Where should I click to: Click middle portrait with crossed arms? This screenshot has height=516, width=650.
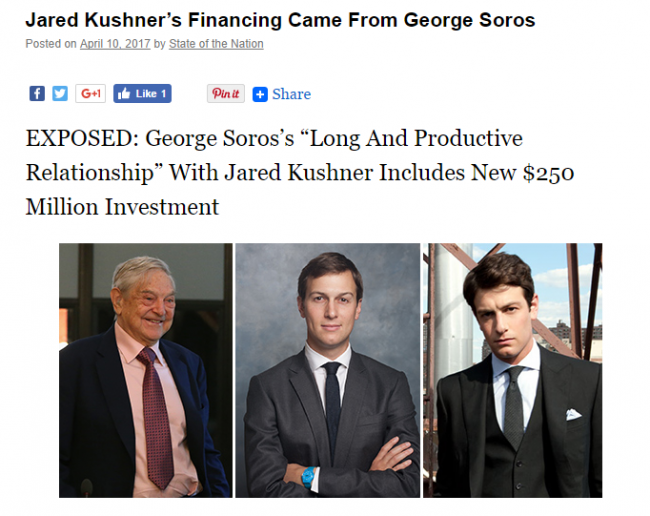pos(327,370)
